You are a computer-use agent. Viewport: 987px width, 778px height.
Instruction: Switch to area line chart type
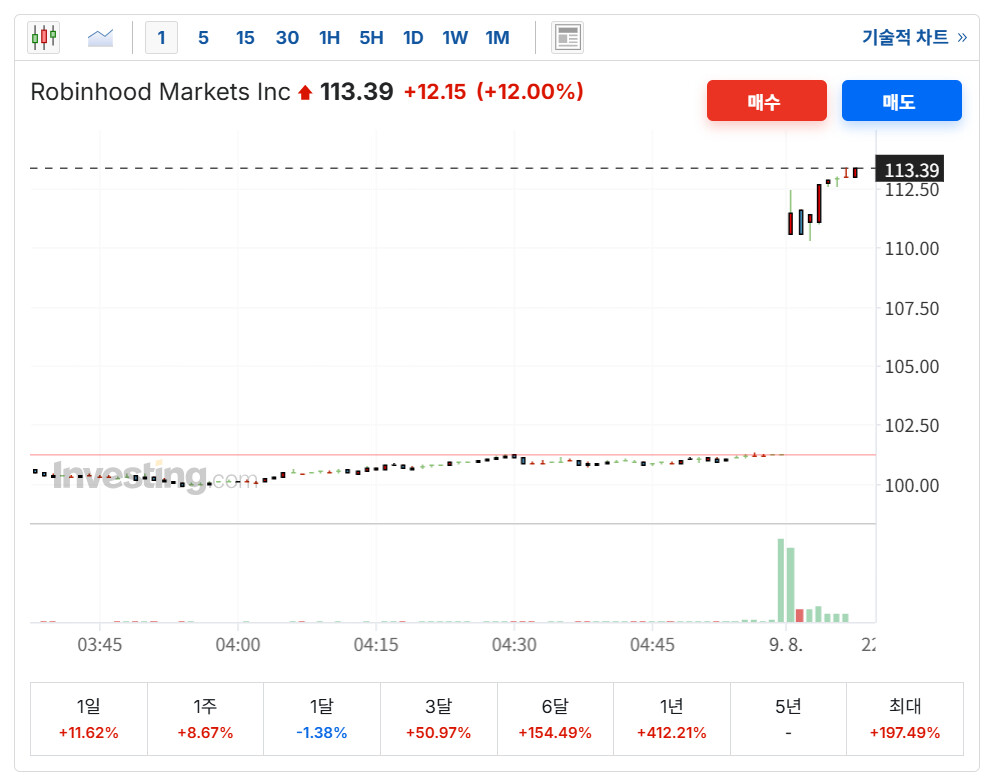[x=100, y=37]
